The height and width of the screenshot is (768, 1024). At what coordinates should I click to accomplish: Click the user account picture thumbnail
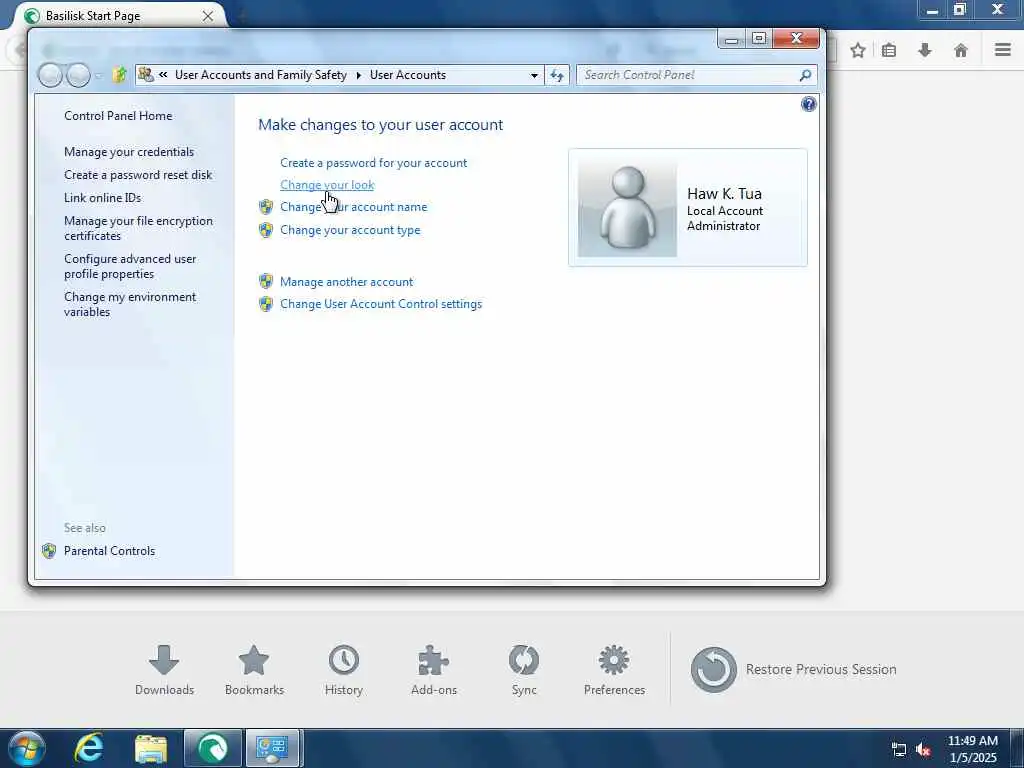pyautogui.click(x=627, y=207)
